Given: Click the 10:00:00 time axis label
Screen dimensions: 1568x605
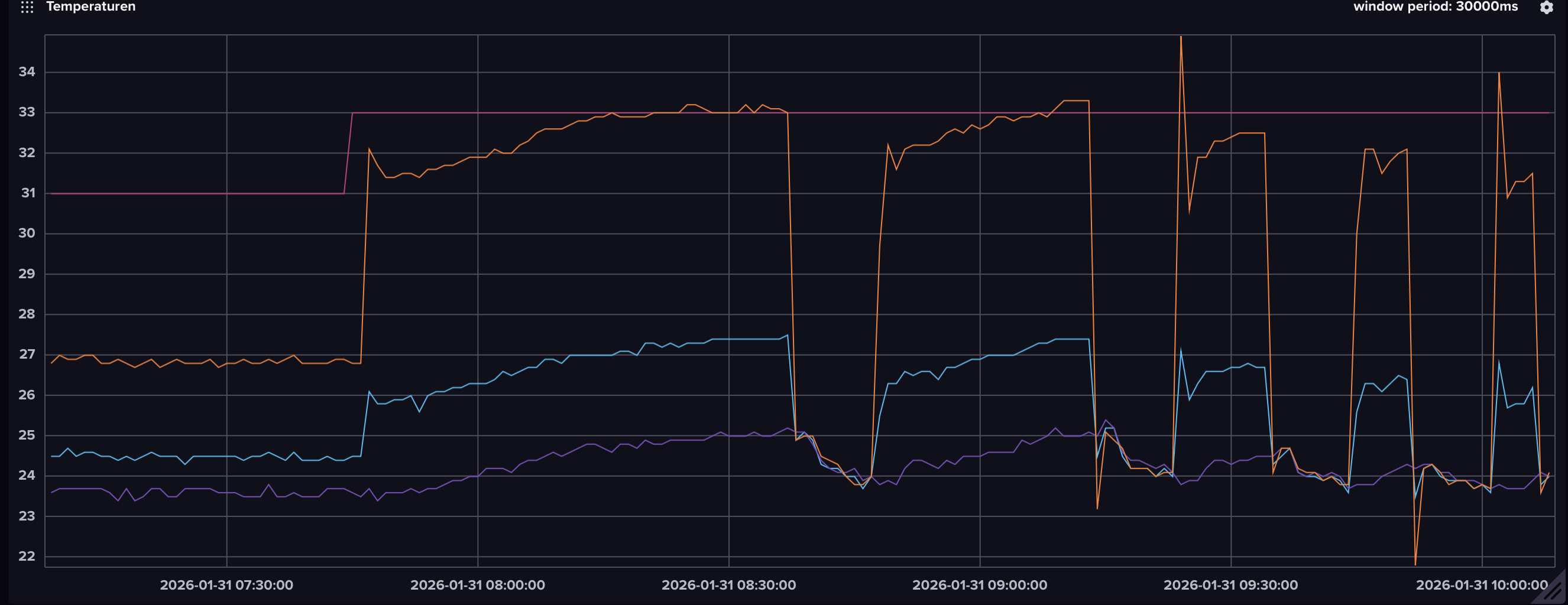Looking at the screenshot, I should click(x=1481, y=585).
